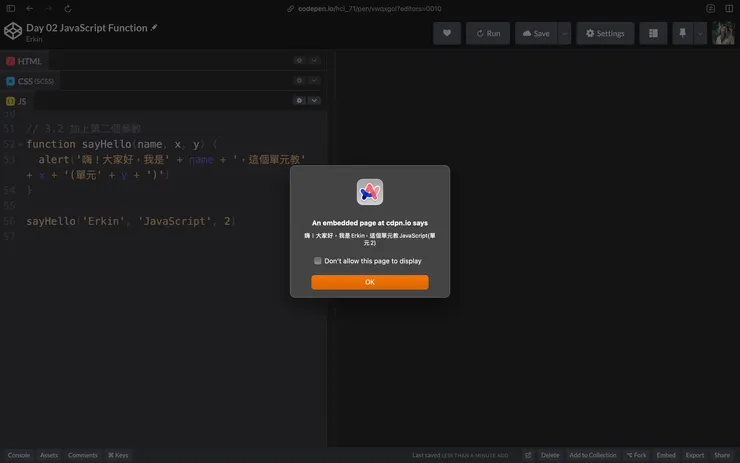Select the HTML editor tab
Screen dimensions: 740x463
click(24, 61)
